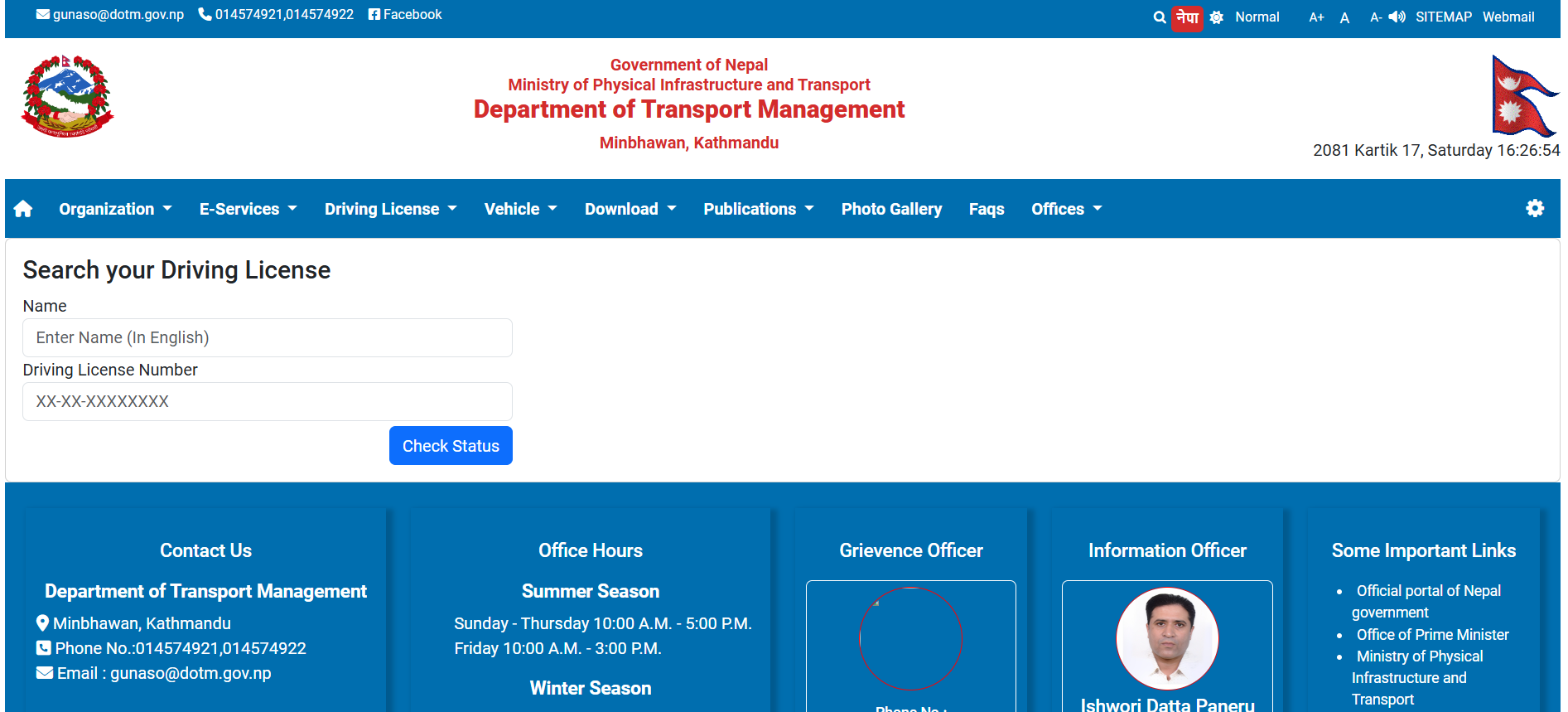
Task: Click the Driving License Number field
Action: tap(268, 402)
